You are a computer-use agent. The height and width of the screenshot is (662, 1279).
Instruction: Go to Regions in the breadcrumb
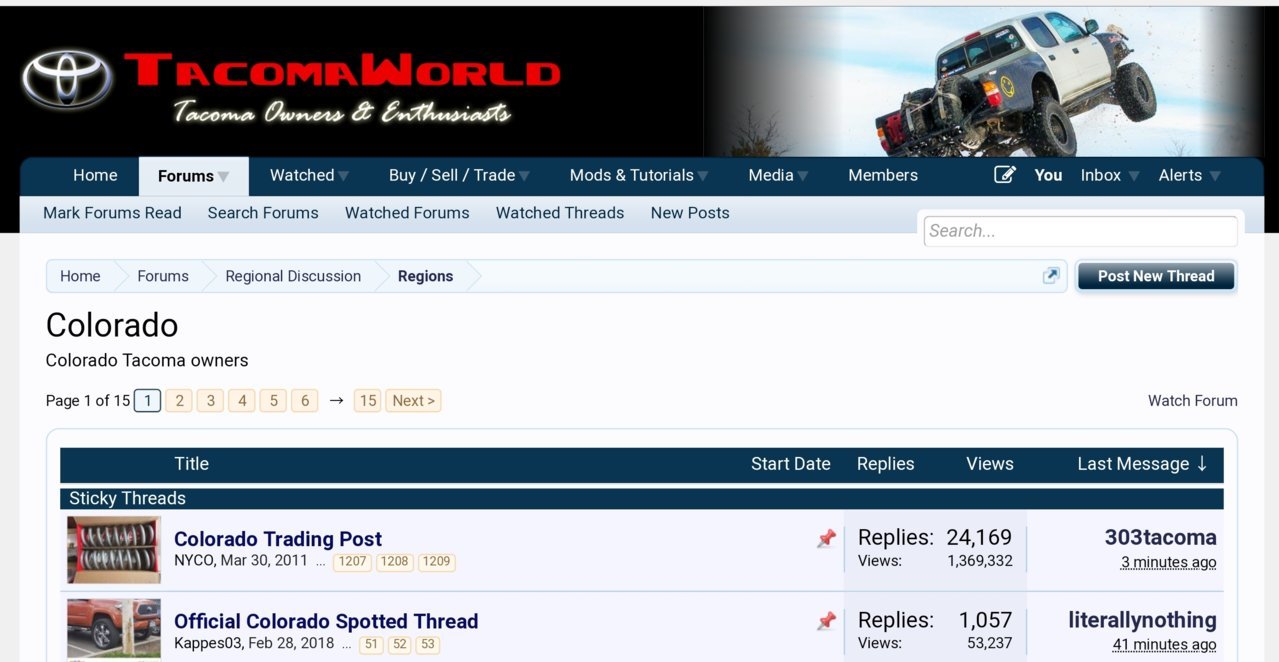425,276
